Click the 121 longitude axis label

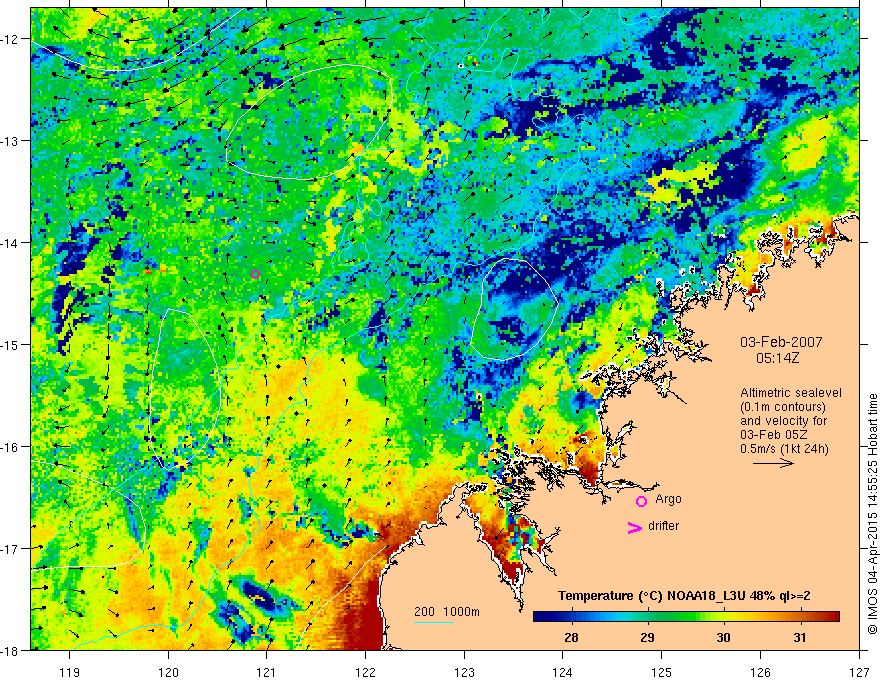[267, 672]
